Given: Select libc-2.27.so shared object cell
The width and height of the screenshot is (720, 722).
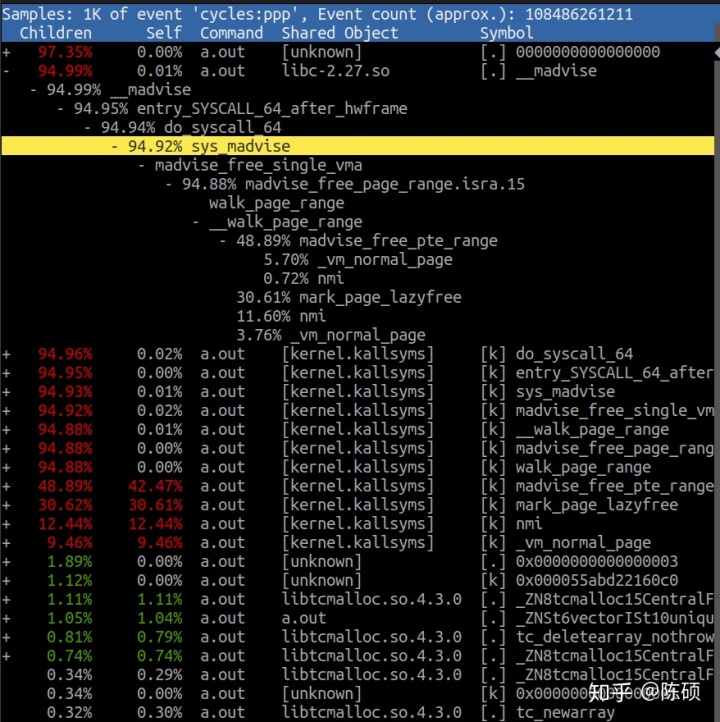Looking at the screenshot, I should pos(336,71).
